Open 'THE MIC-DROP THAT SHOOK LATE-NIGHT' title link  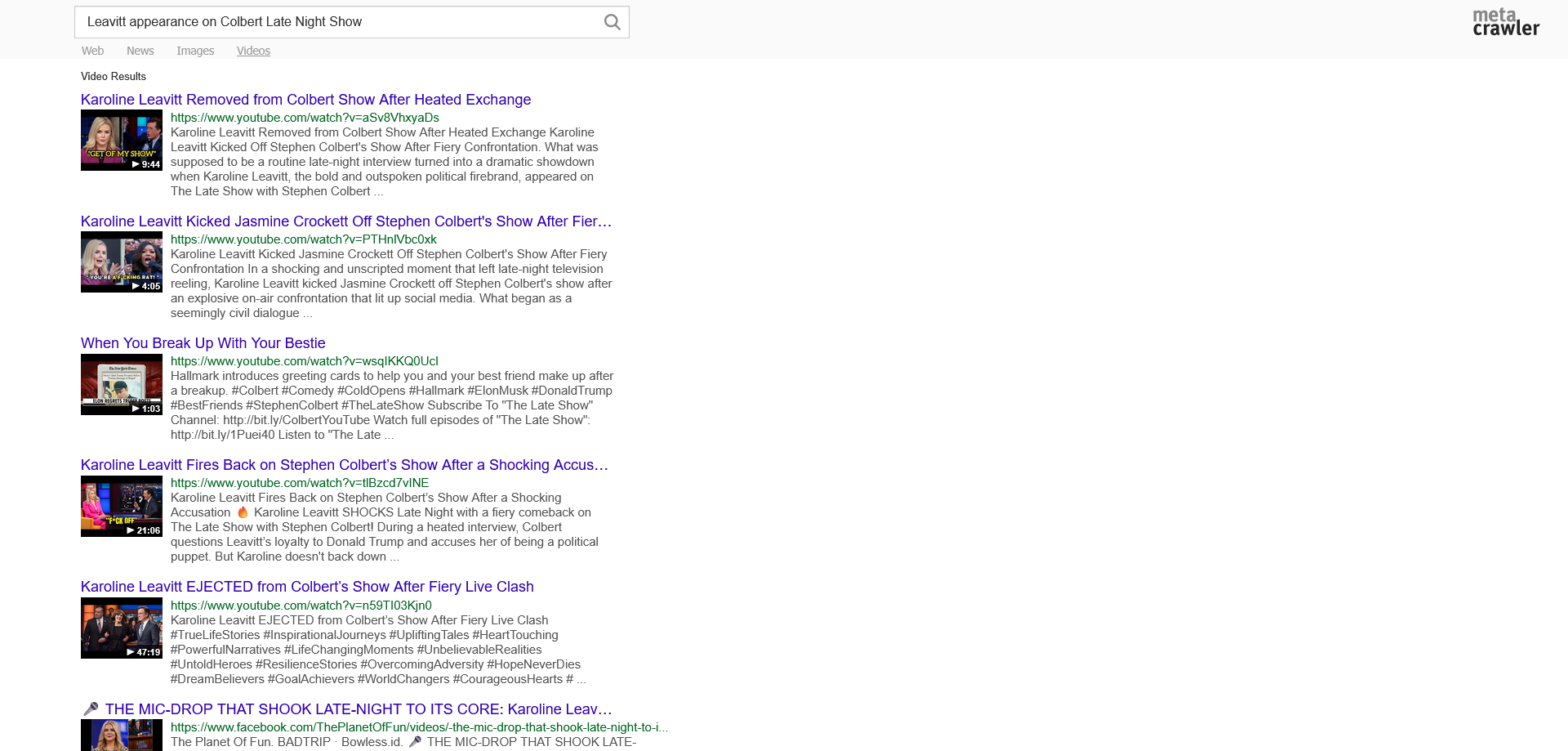point(346,709)
